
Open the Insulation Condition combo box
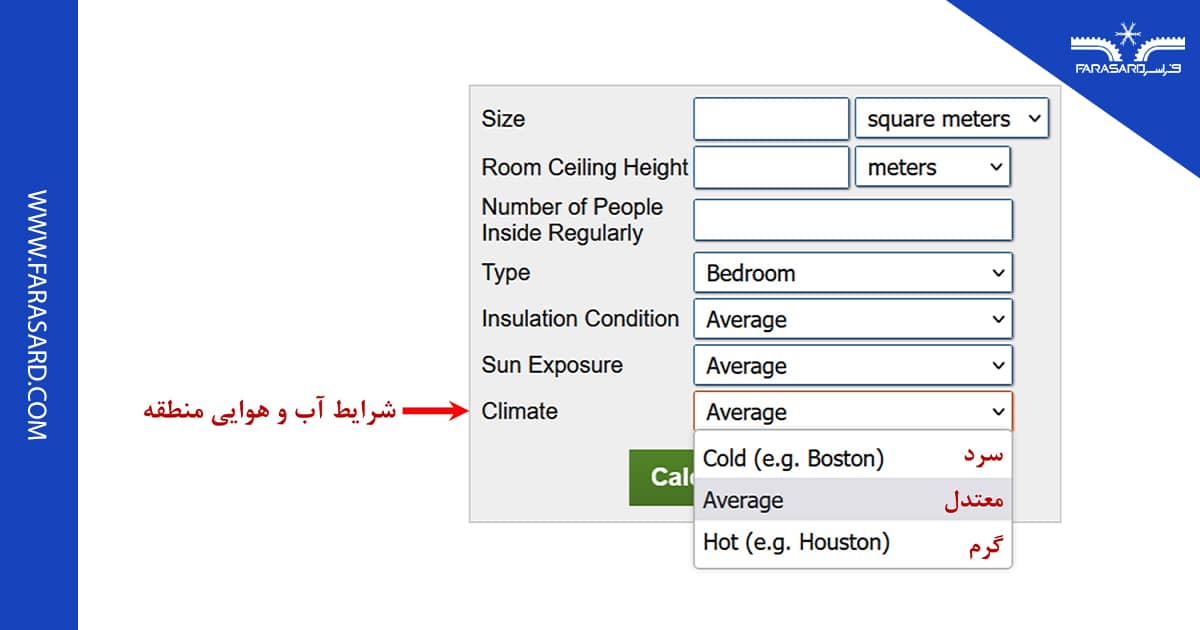[852, 319]
